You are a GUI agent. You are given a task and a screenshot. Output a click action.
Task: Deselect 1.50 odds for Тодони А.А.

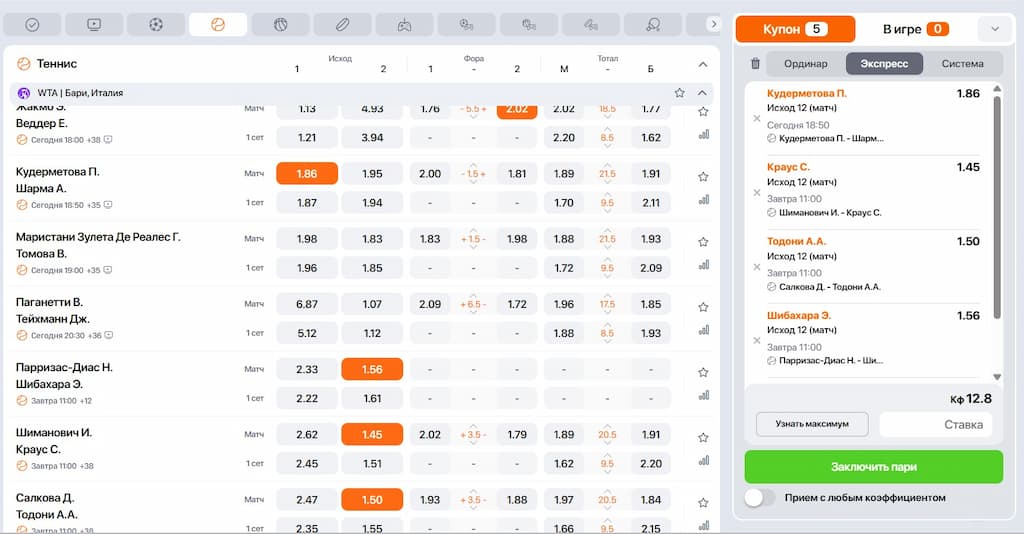pyautogui.click(x=372, y=500)
